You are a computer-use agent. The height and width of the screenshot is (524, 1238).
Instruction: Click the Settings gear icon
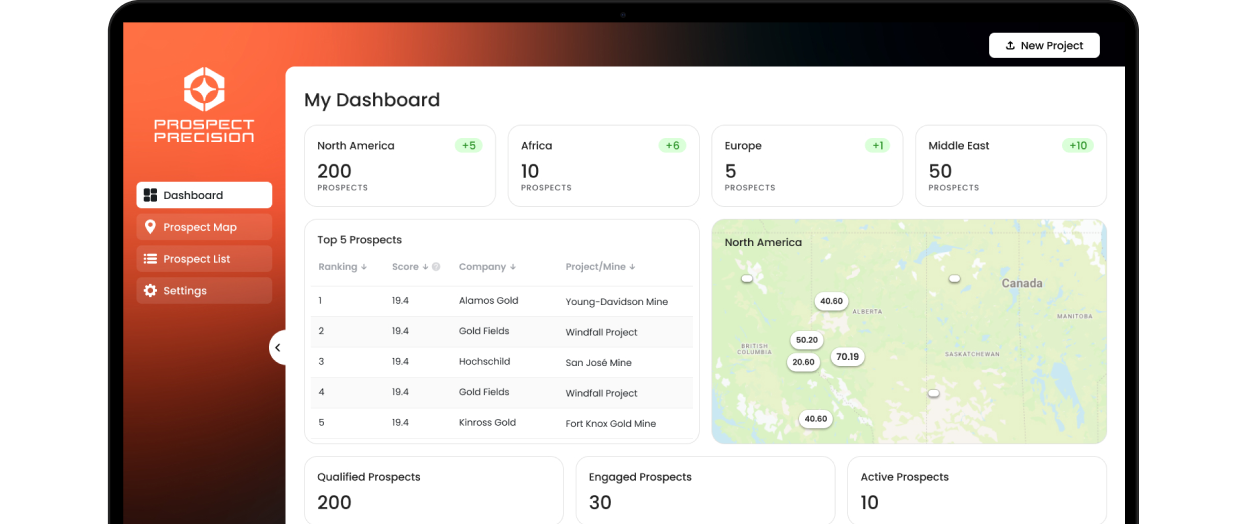(x=150, y=291)
